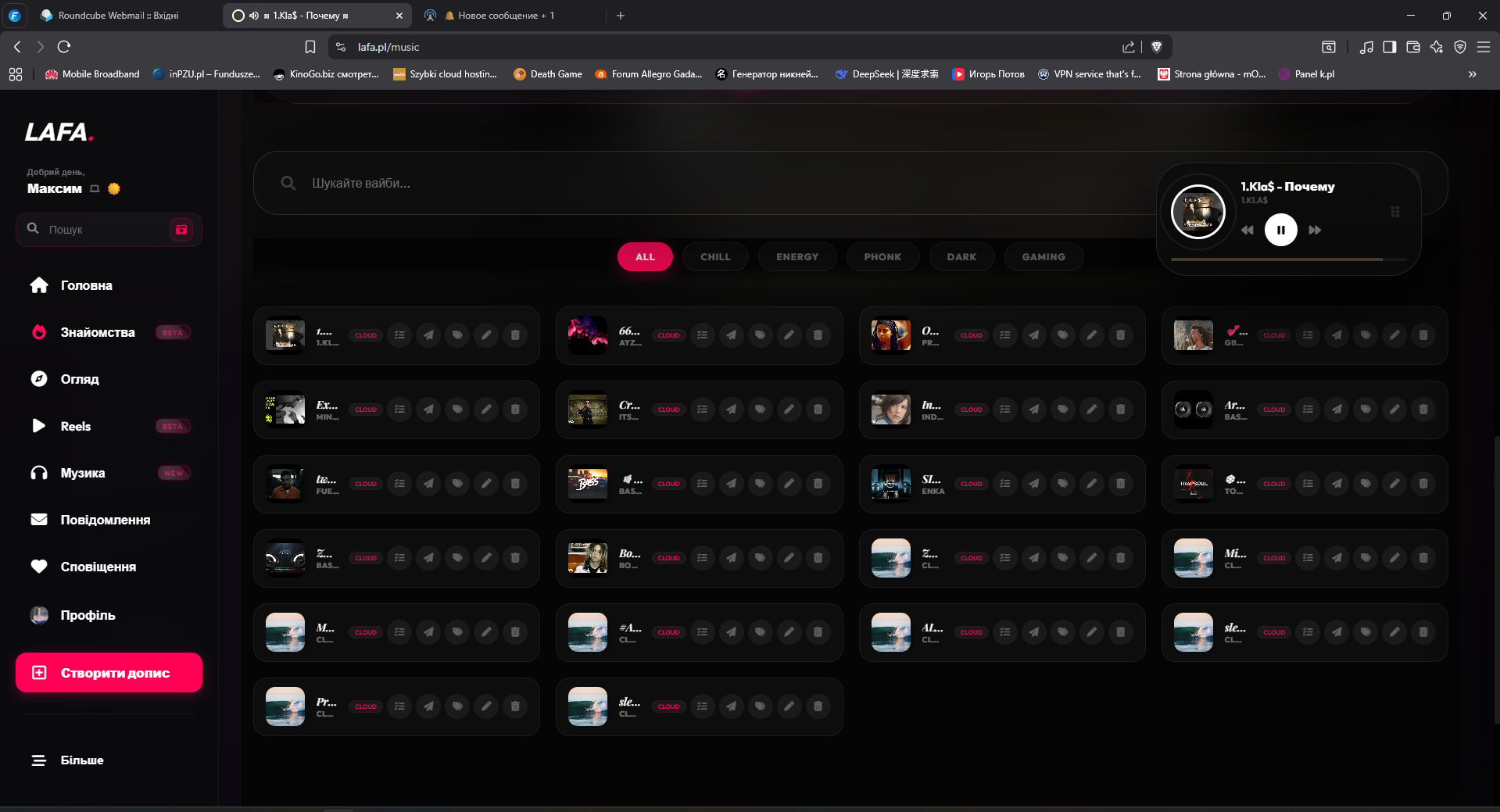This screenshot has height=812, width=1500.
Task: Click tag icon on the ENKA track
Action: [1062, 484]
